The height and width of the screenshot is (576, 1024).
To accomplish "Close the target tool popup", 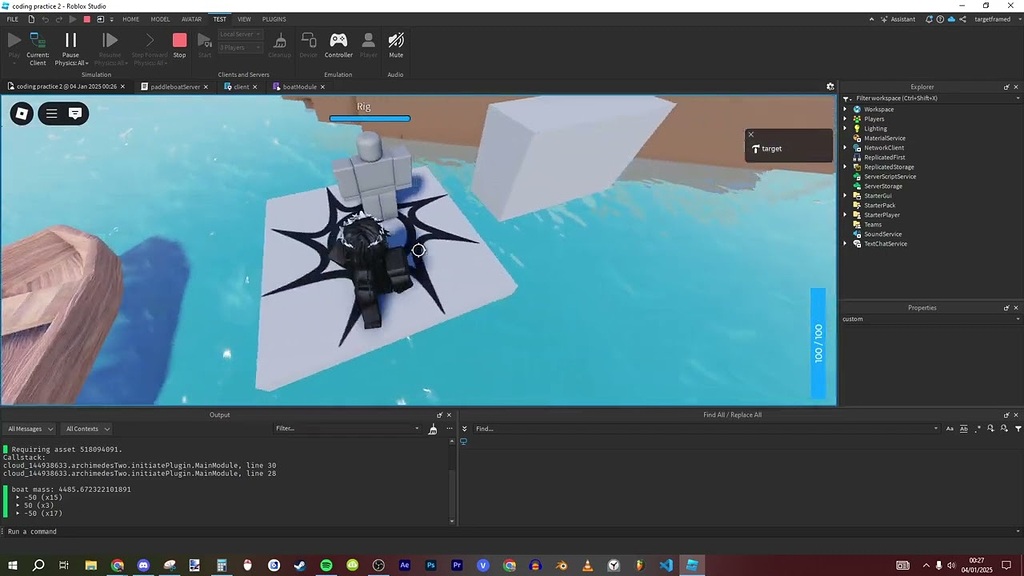I will (x=751, y=135).
